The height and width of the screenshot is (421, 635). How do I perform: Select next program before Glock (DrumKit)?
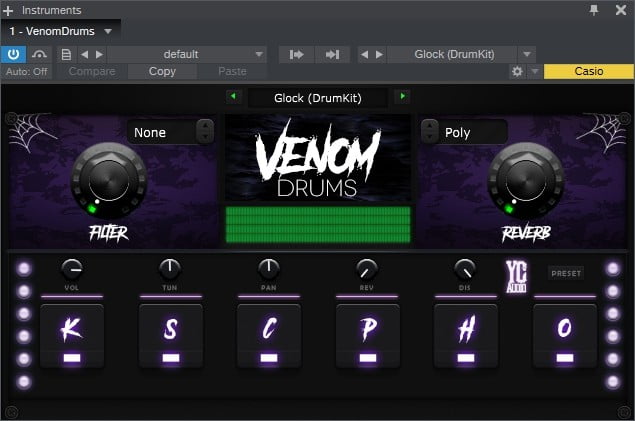pyautogui.click(x=379, y=54)
